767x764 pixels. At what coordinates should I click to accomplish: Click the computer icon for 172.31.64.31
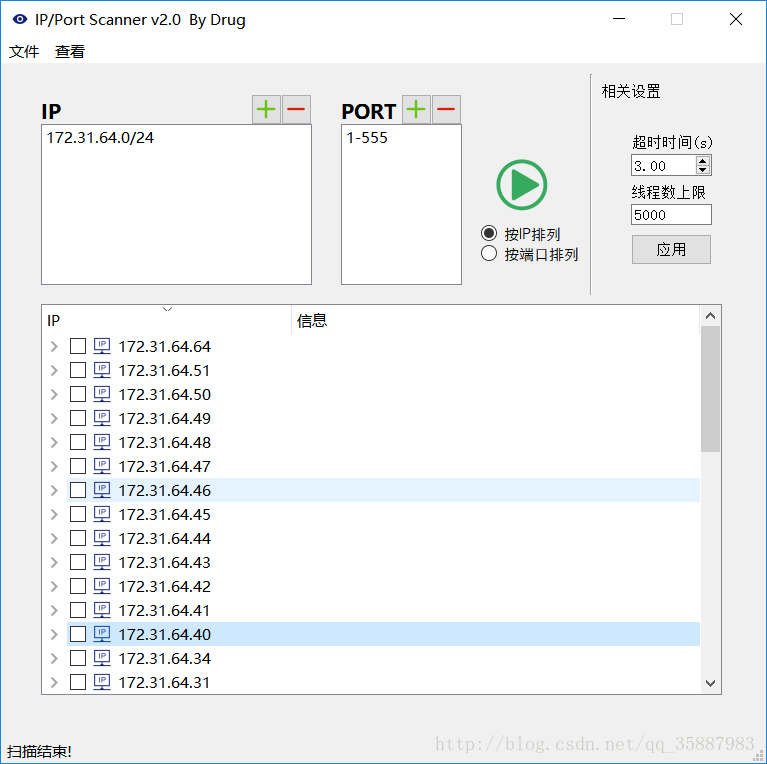tap(102, 682)
